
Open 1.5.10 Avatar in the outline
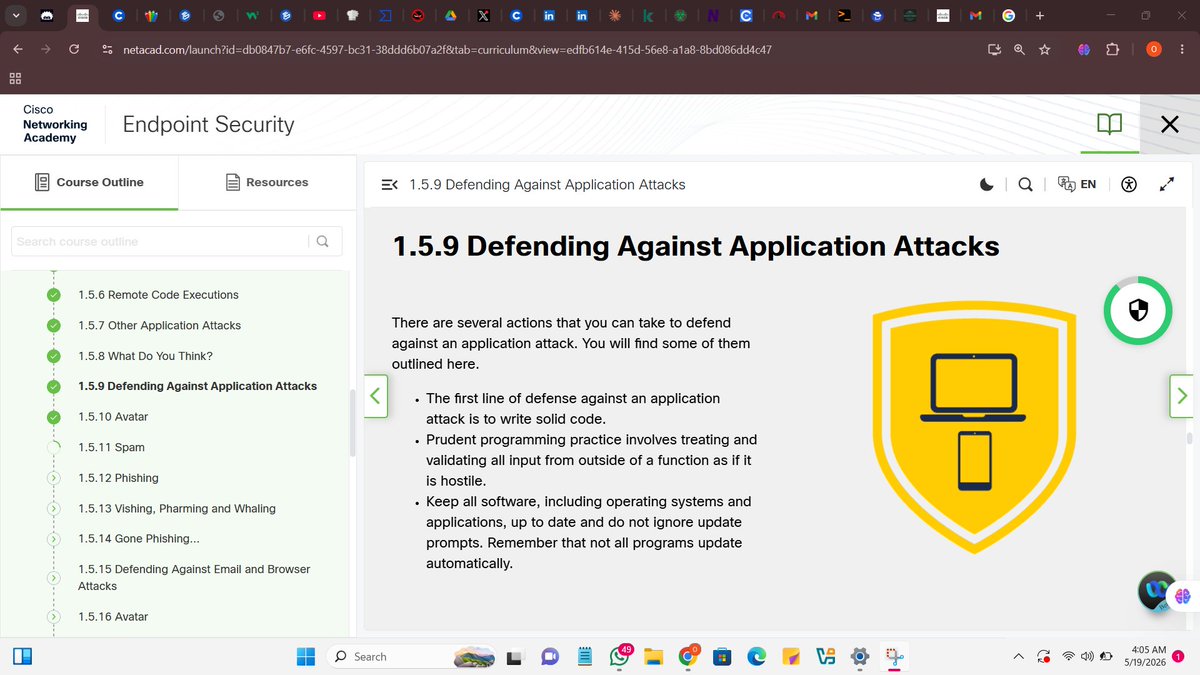coord(113,416)
